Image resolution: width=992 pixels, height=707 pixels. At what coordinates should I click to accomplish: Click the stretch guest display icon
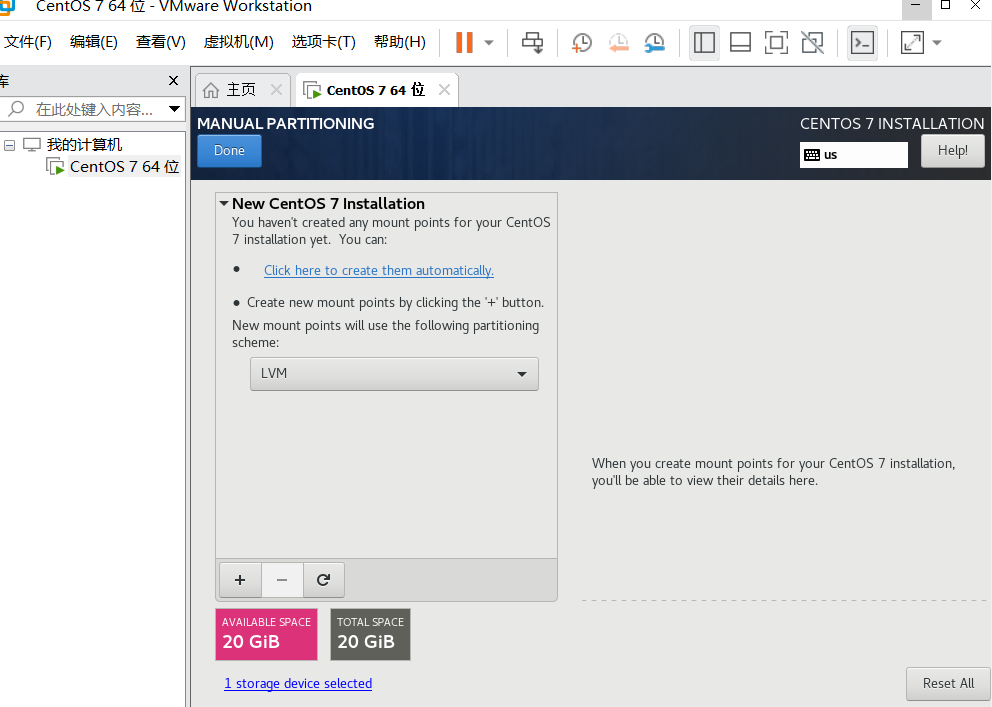pos(912,42)
